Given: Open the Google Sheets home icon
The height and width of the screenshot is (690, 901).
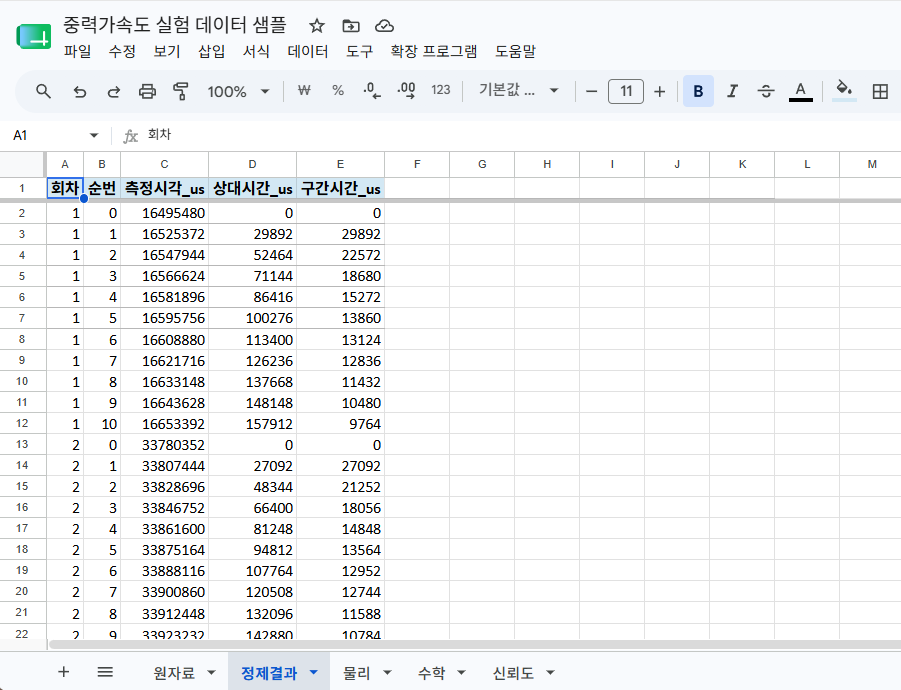Looking at the screenshot, I should pos(33,37).
